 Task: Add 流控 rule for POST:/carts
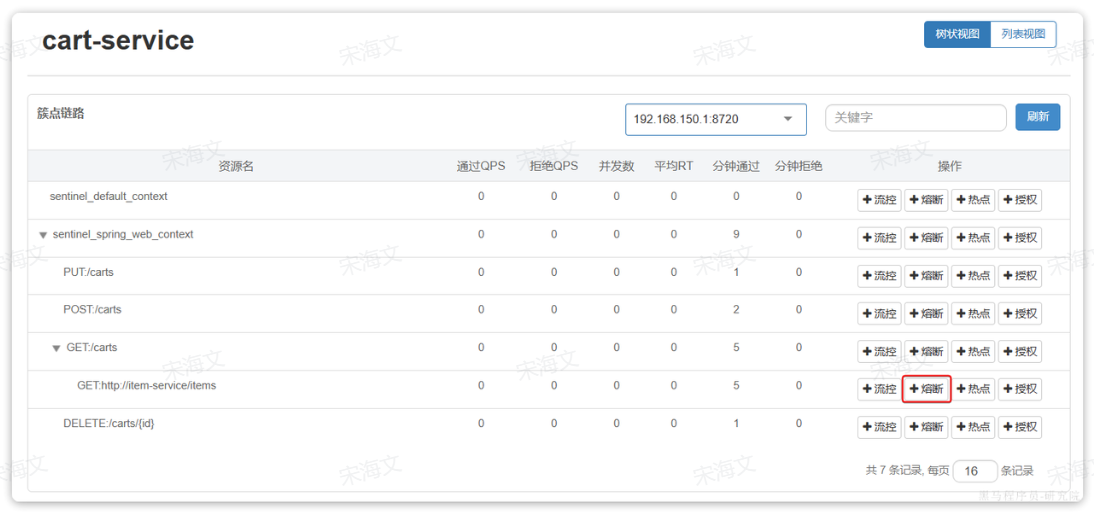pos(879,313)
